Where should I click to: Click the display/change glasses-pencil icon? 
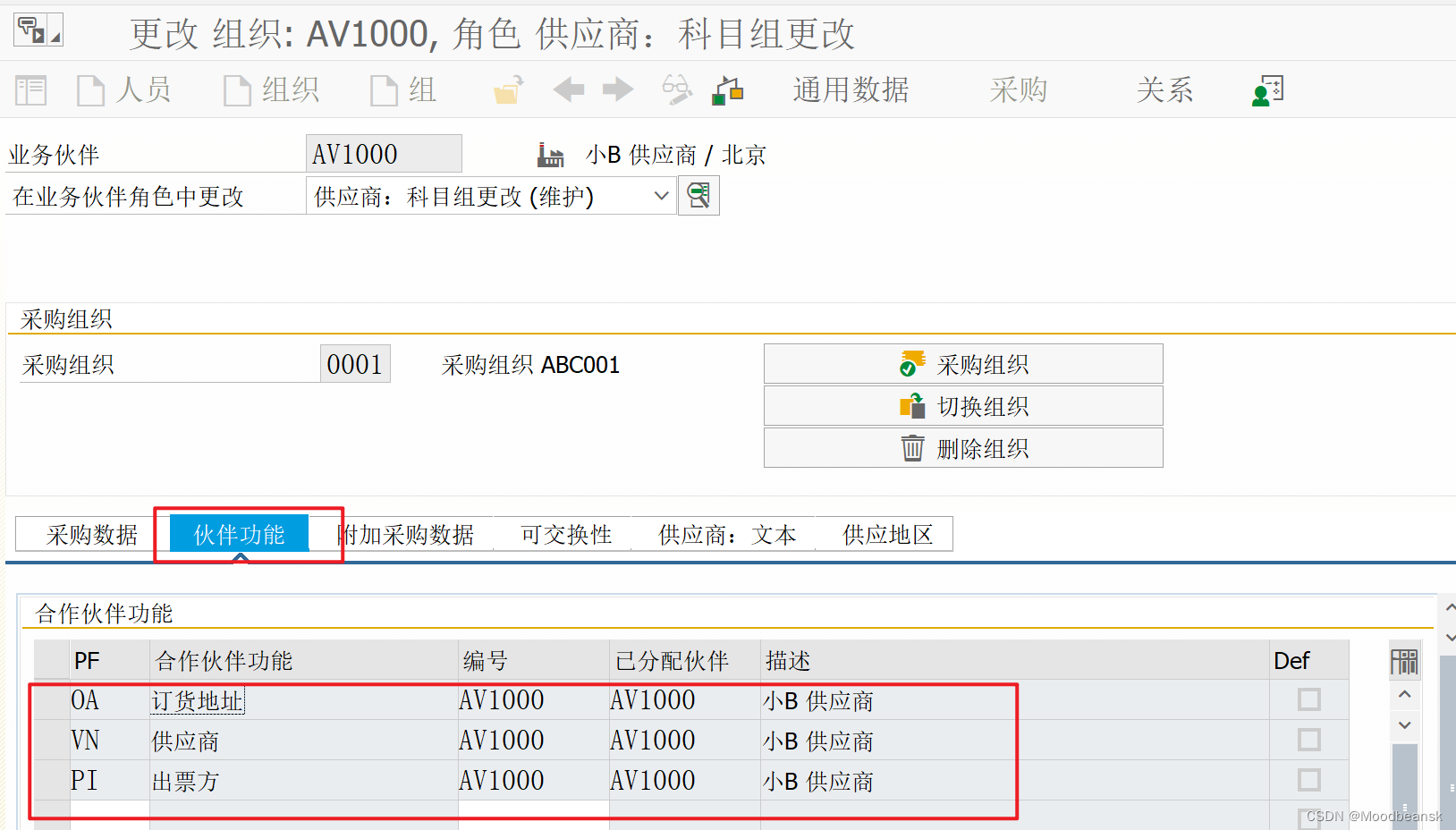(x=677, y=89)
